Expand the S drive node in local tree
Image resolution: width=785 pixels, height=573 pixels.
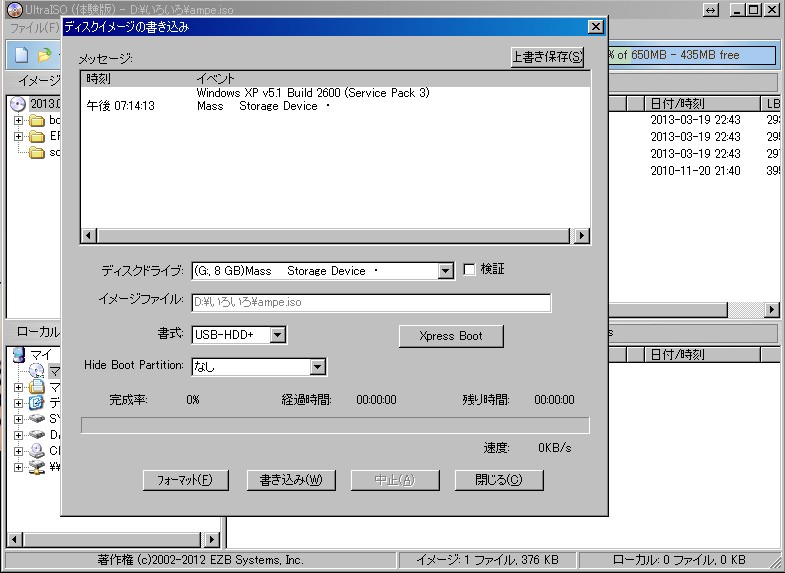[19, 419]
